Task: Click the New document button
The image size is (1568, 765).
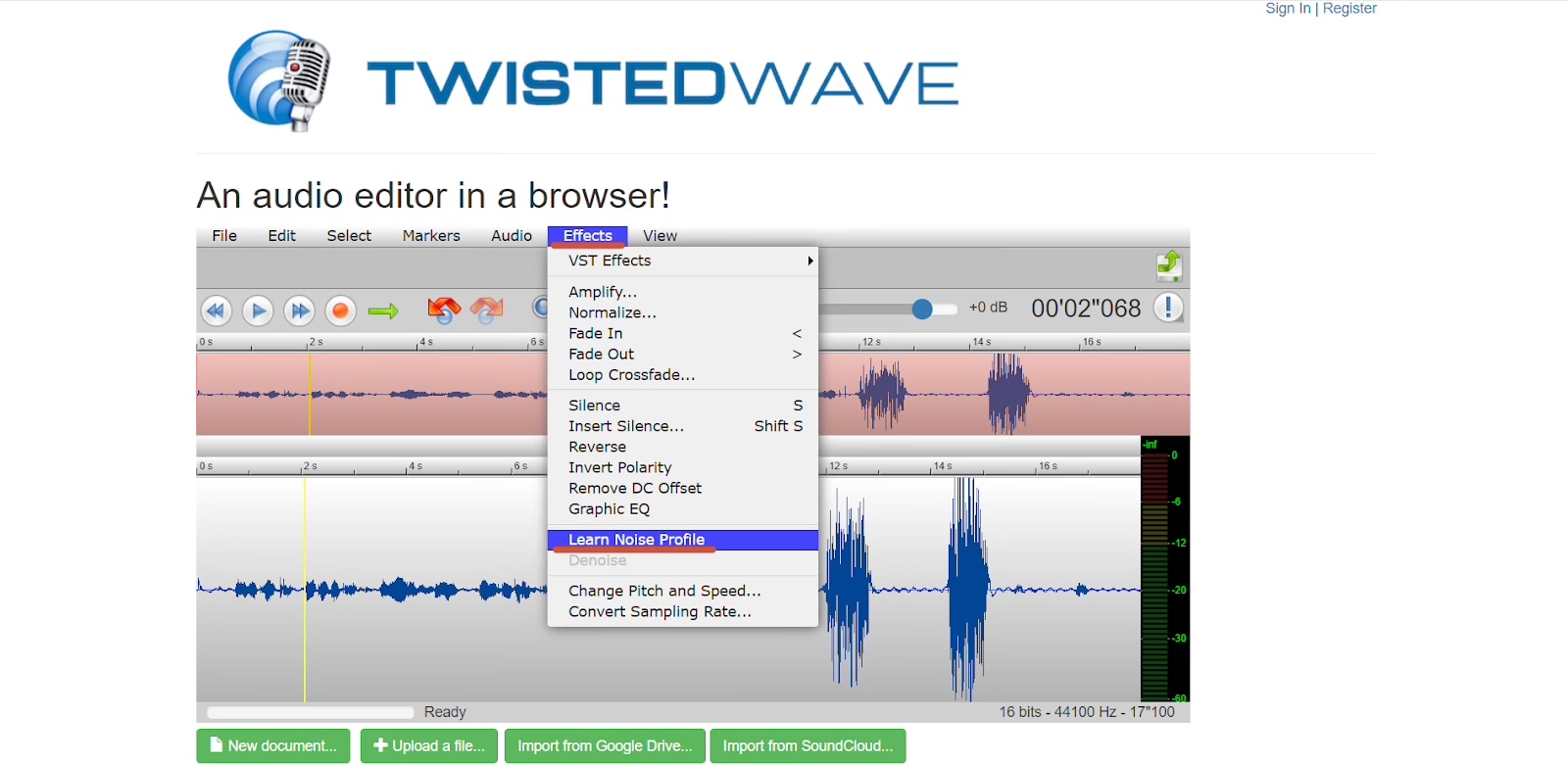Action: (273, 745)
